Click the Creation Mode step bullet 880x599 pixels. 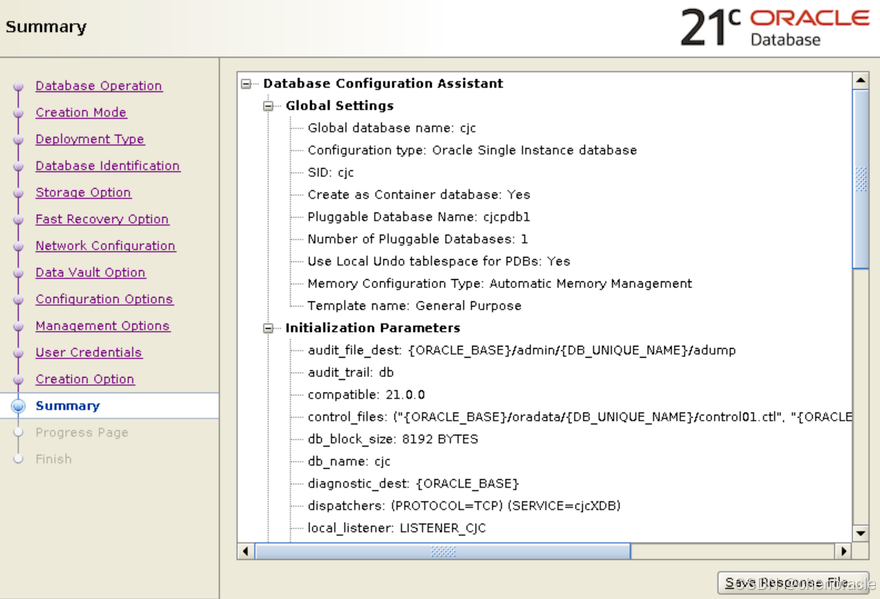point(19,112)
